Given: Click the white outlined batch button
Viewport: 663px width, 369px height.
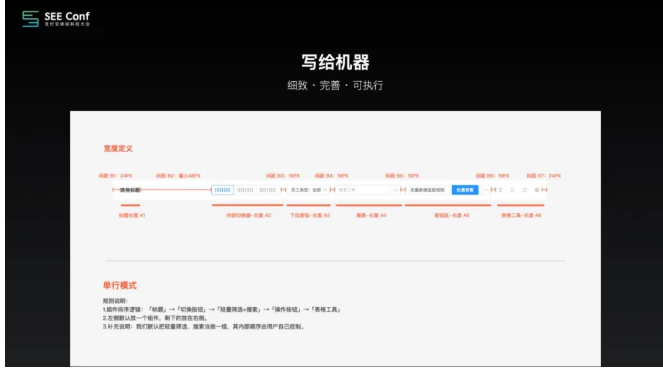Looking at the screenshot, I should [x=427, y=190].
